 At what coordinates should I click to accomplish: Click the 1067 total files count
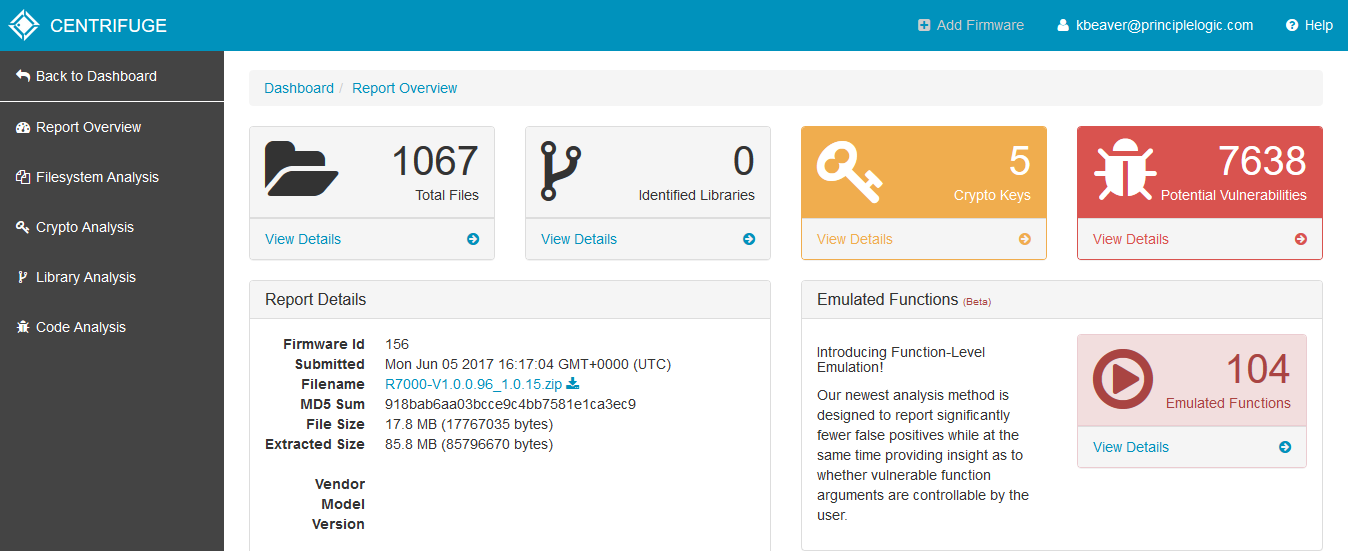click(435, 161)
